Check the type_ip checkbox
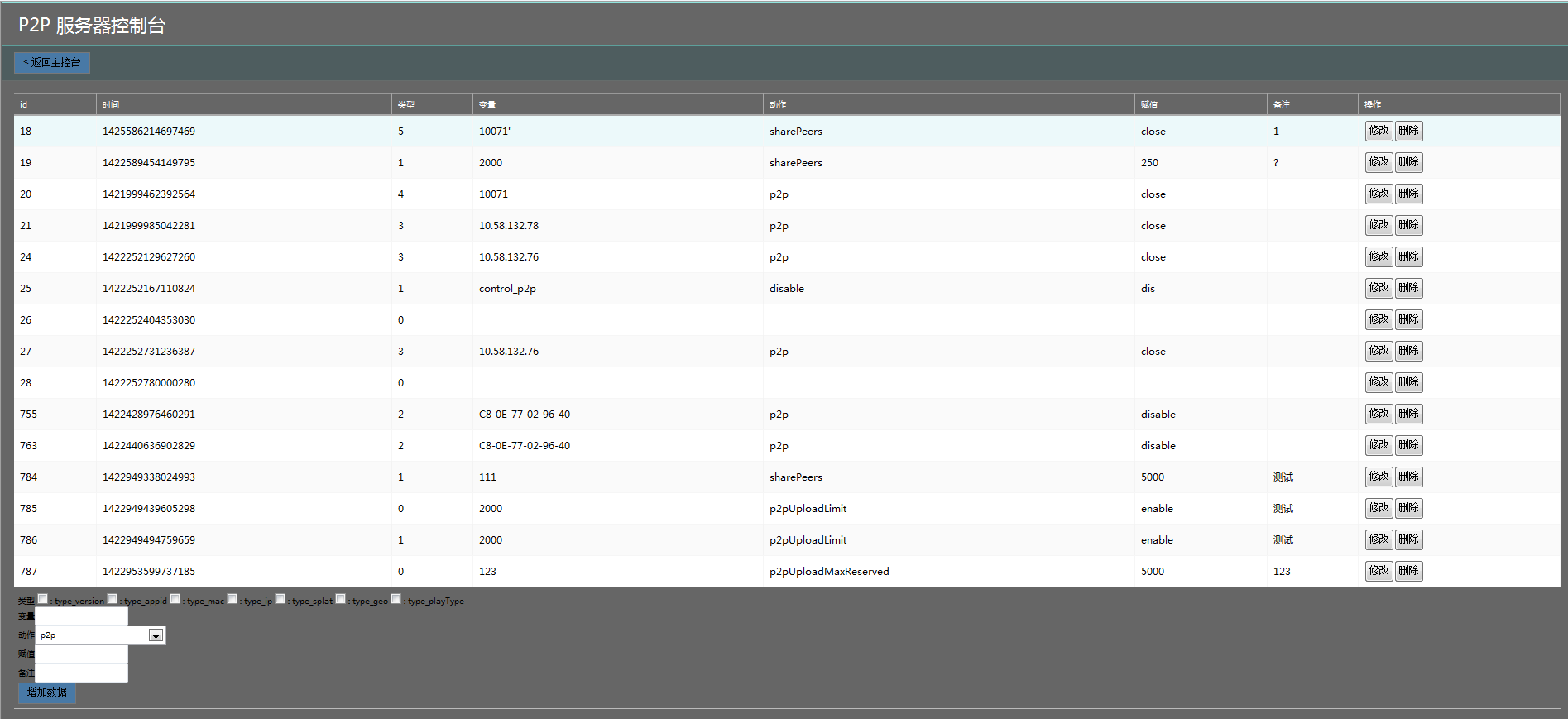The height and width of the screenshot is (719, 1568). coord(232,599)
